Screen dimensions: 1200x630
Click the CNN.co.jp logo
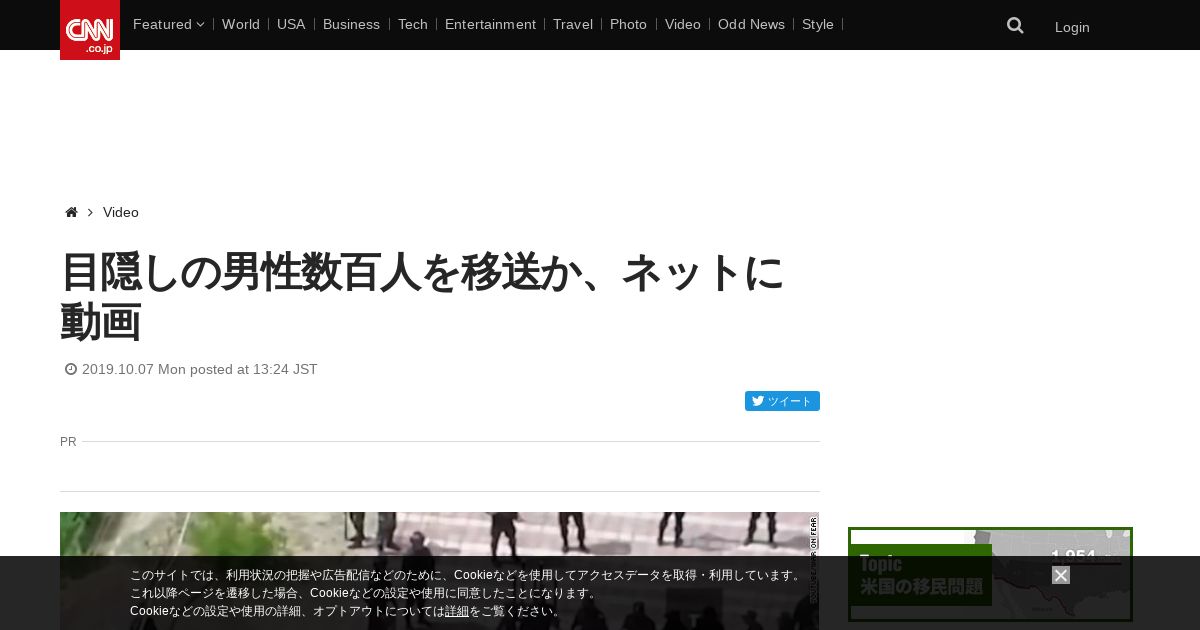click(90, 30)
